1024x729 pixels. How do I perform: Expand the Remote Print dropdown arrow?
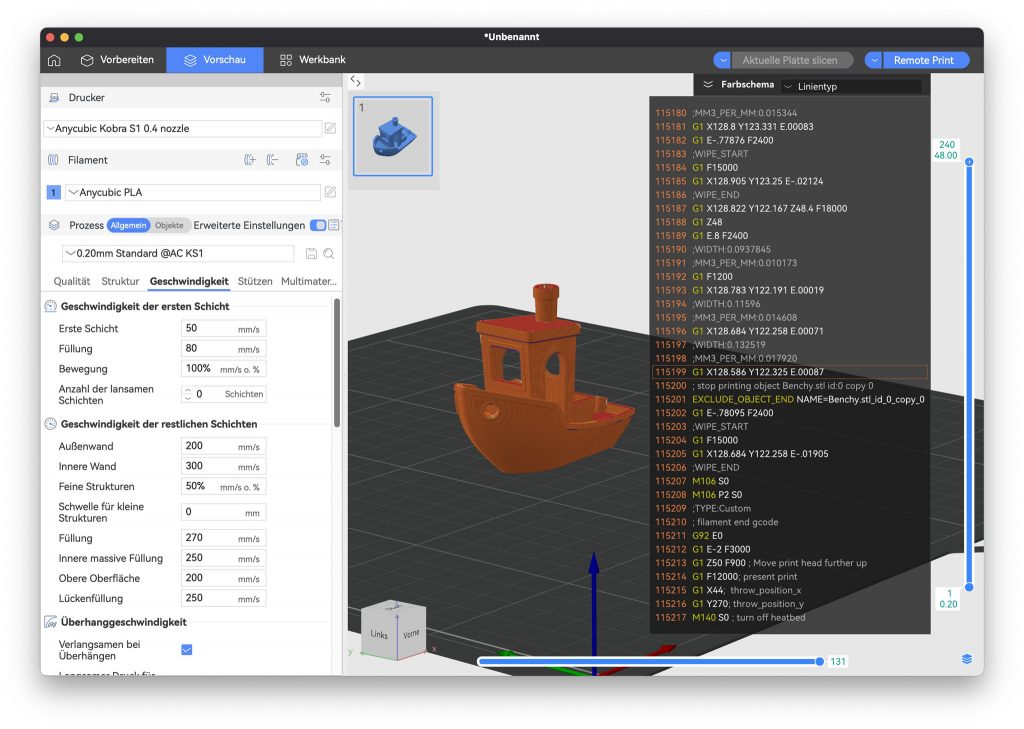(x=875, y=60)
